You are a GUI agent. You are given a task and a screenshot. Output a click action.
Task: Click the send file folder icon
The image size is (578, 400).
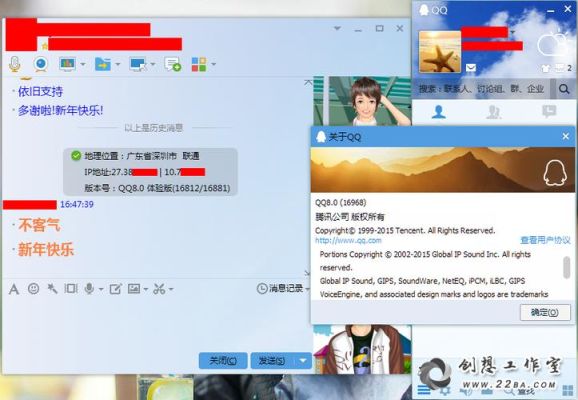(x=103, y=64)
